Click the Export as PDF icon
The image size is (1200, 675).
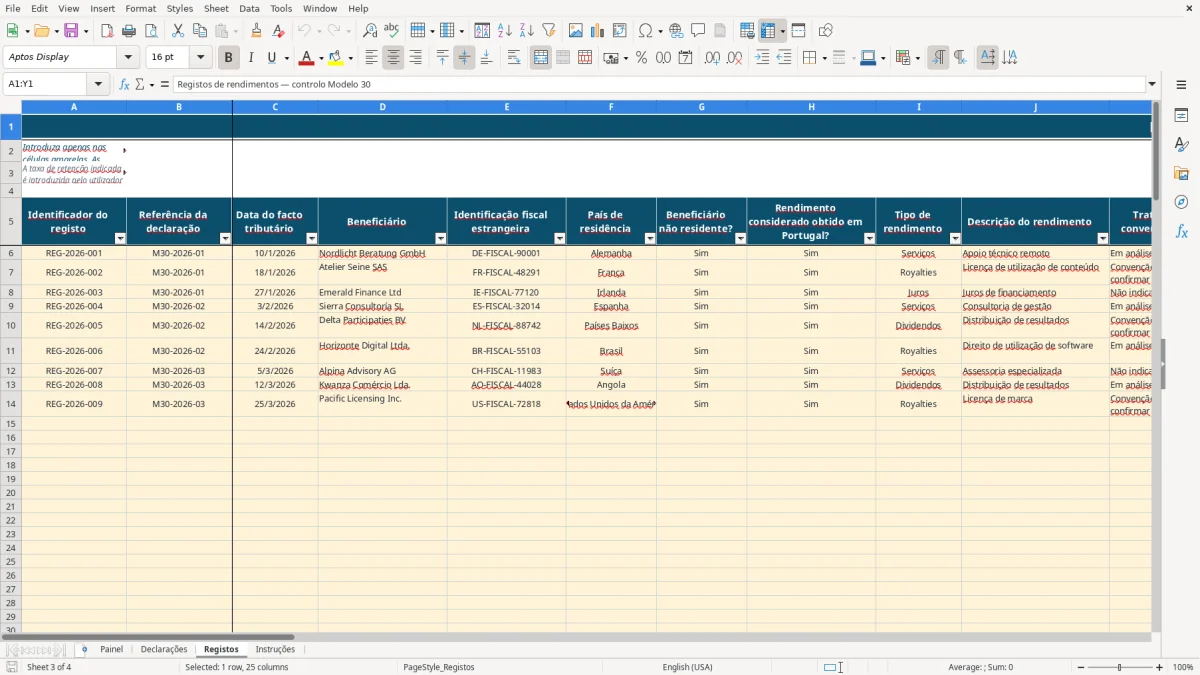point(107,31)
